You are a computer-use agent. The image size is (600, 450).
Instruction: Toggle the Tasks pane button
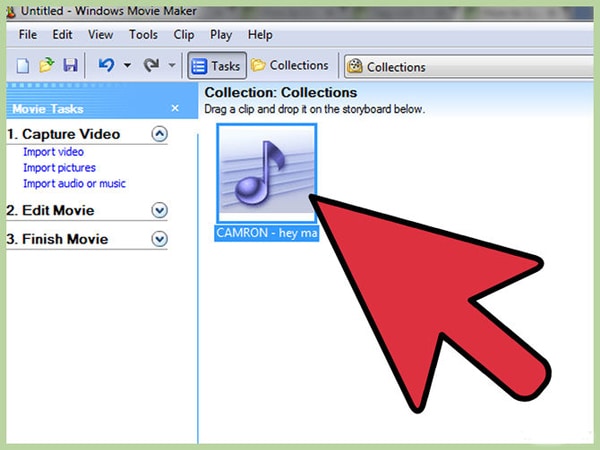pos(217,66)
